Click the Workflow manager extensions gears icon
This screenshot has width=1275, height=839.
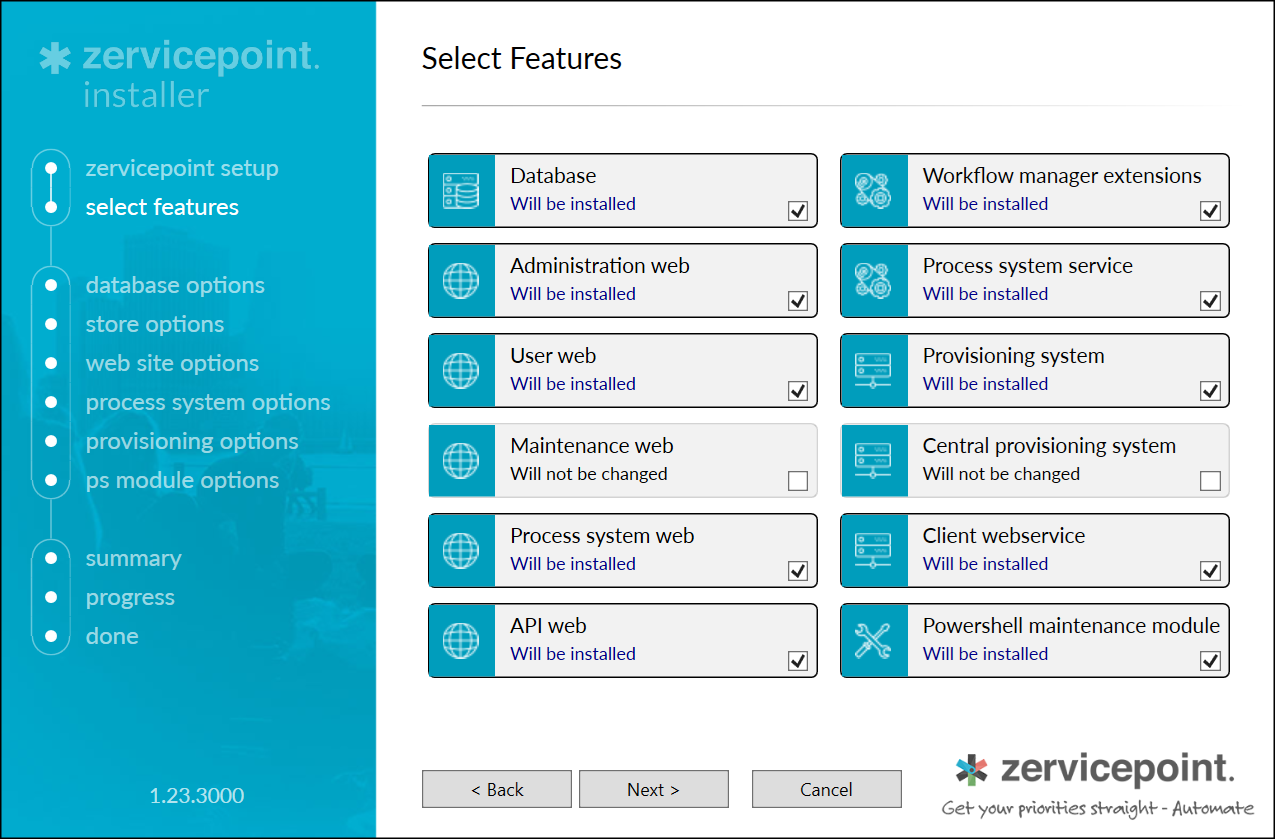pos(874,190)
